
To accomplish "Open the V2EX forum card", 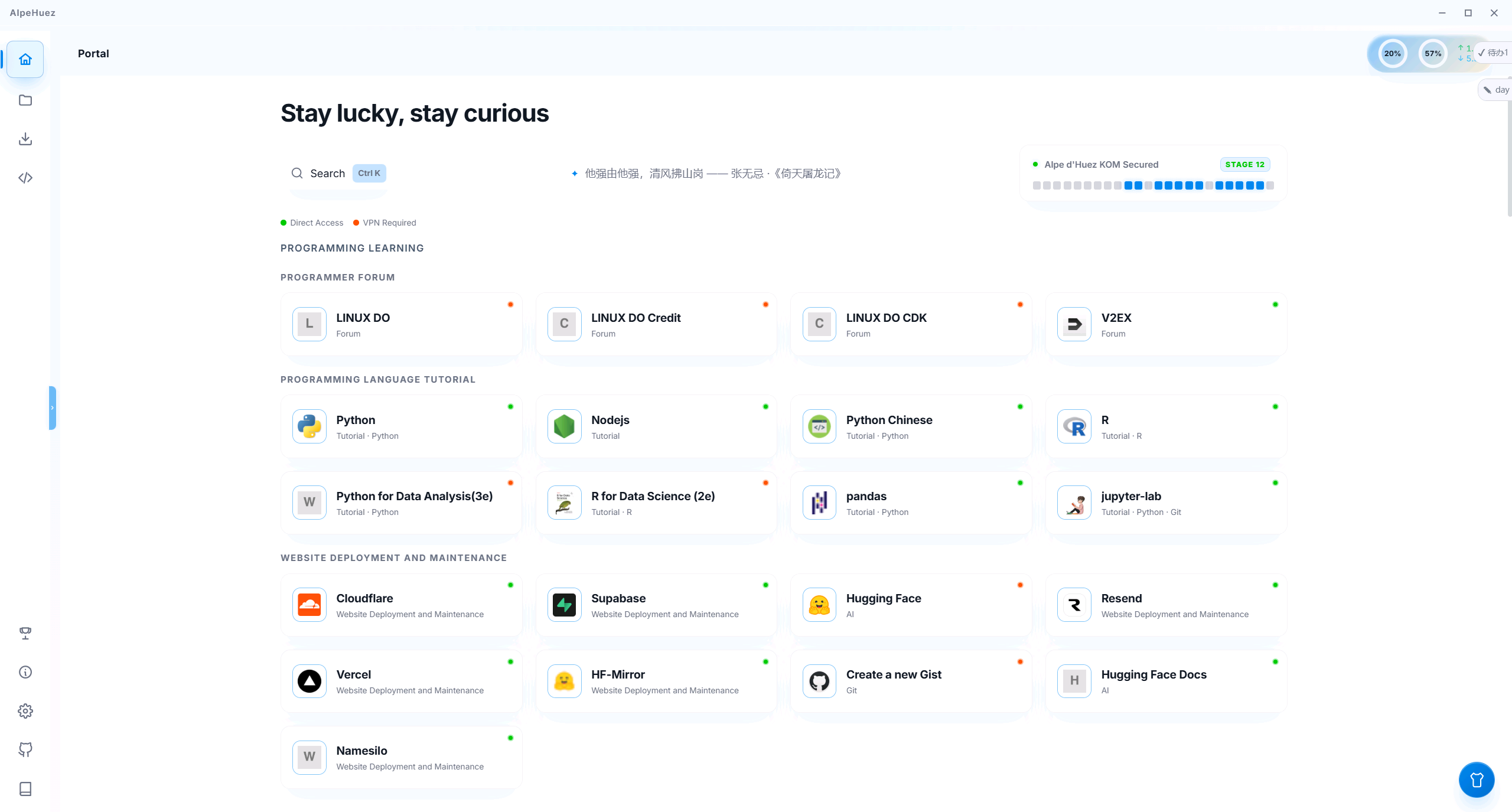I will point(1166,324).
